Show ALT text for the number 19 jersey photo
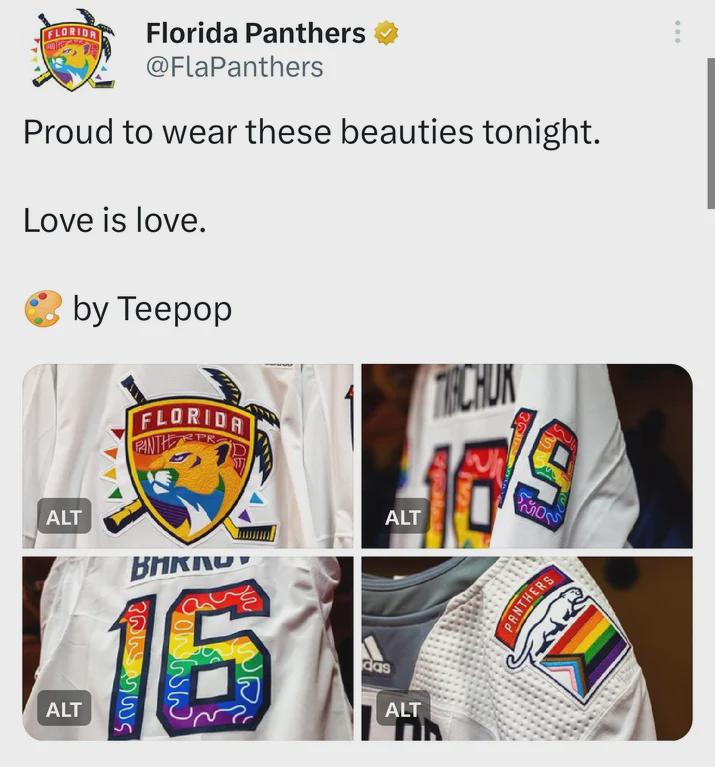Screen dimensions: 715x767 point(403,517)
